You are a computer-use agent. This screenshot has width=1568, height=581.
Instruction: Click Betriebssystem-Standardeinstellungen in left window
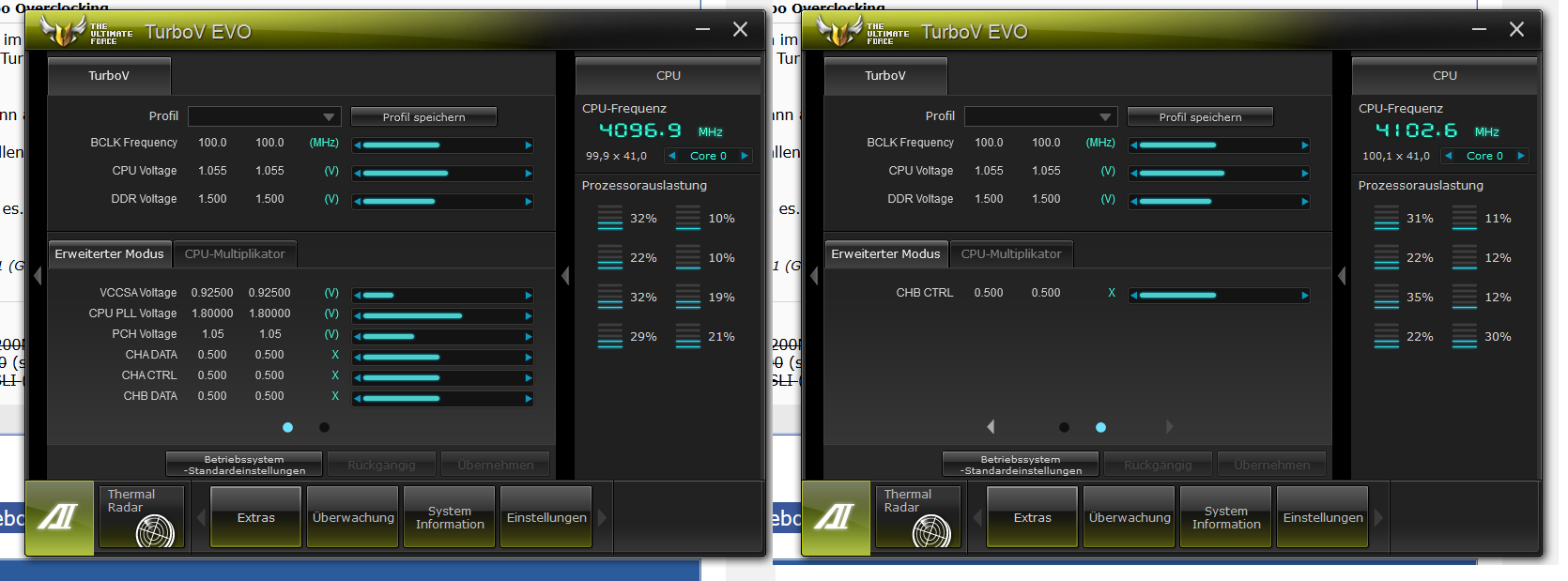point(244,465)
